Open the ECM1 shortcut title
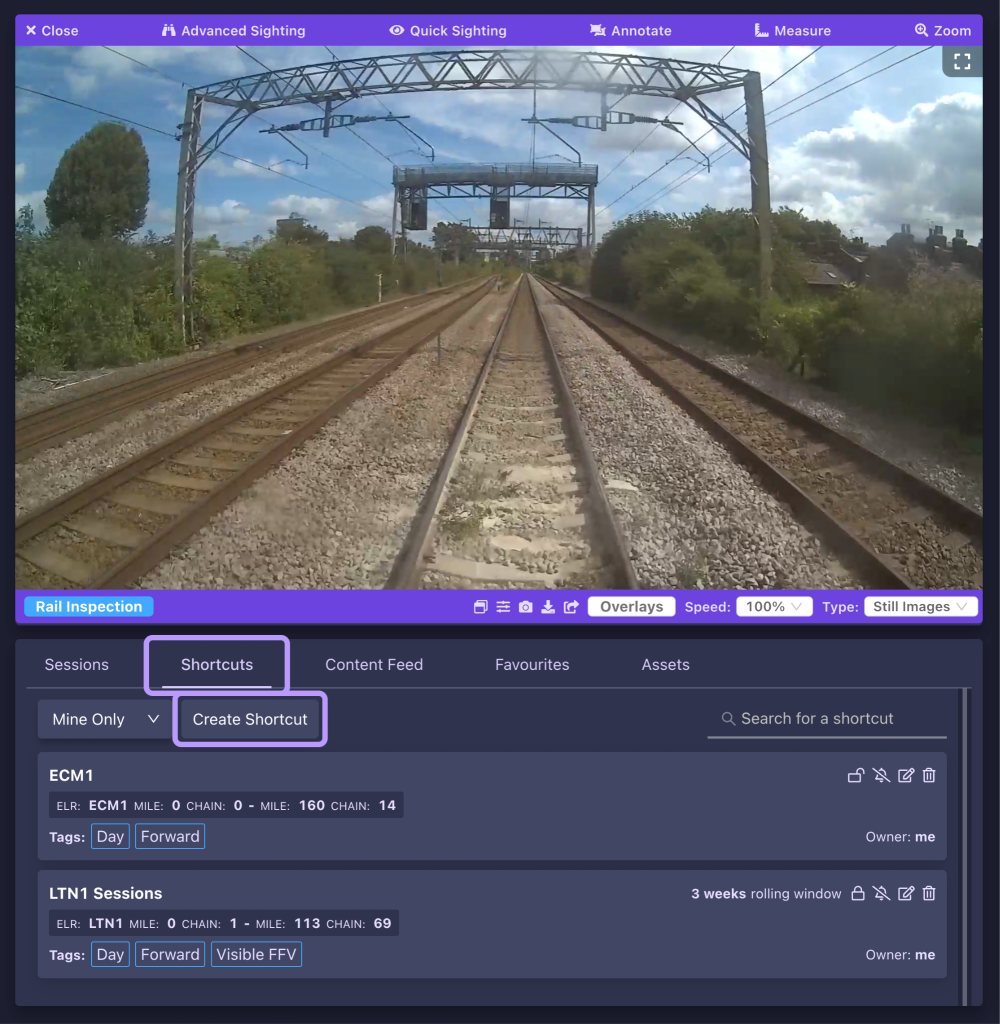The image size is (1000, 1024). point(71,776)
